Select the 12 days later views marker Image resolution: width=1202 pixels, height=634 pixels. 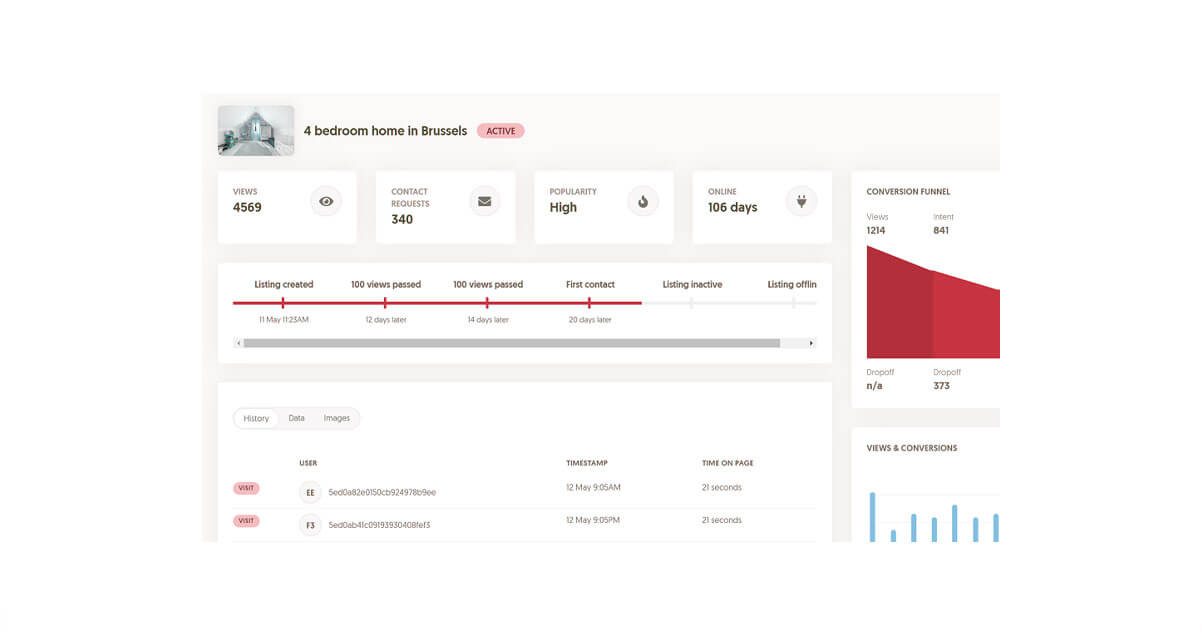[385, 302]
